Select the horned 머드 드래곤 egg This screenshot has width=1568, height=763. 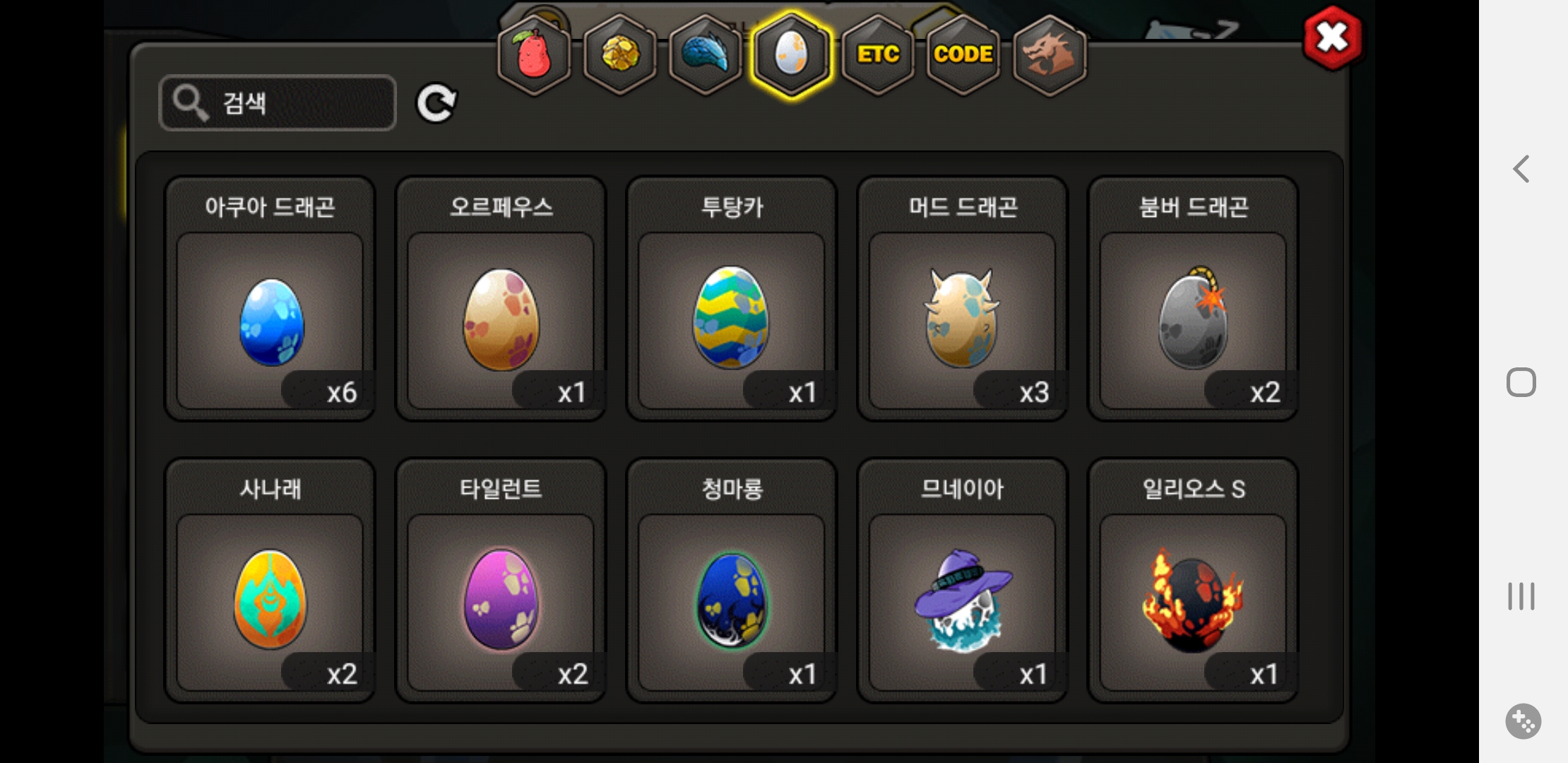(963, 298)
